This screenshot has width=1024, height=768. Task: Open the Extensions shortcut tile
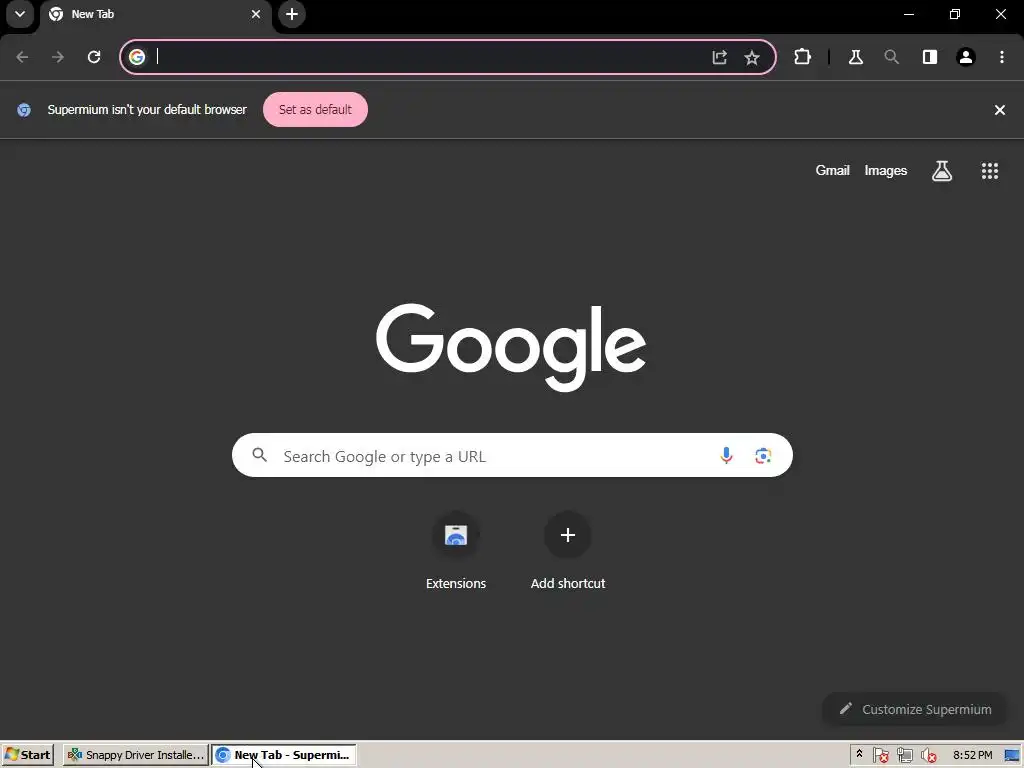point(456,552)
